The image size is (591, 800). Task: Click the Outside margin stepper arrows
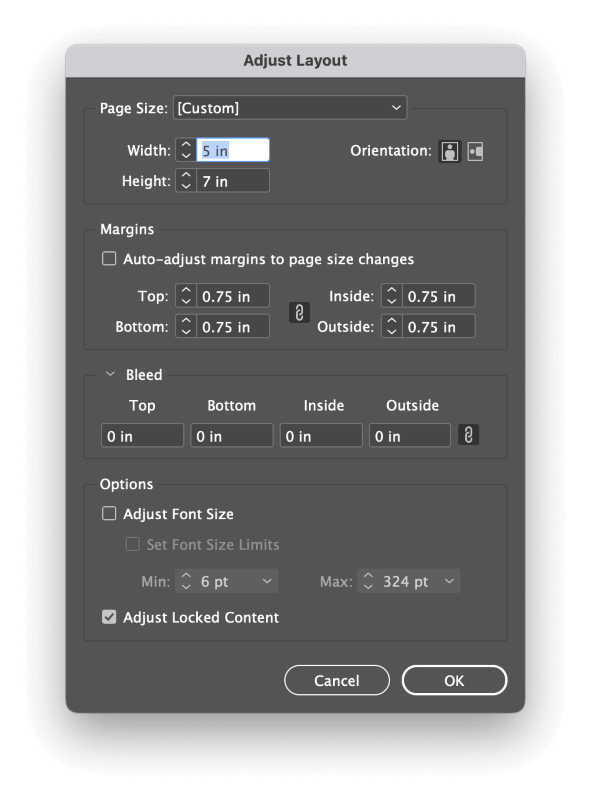point(391,327)
